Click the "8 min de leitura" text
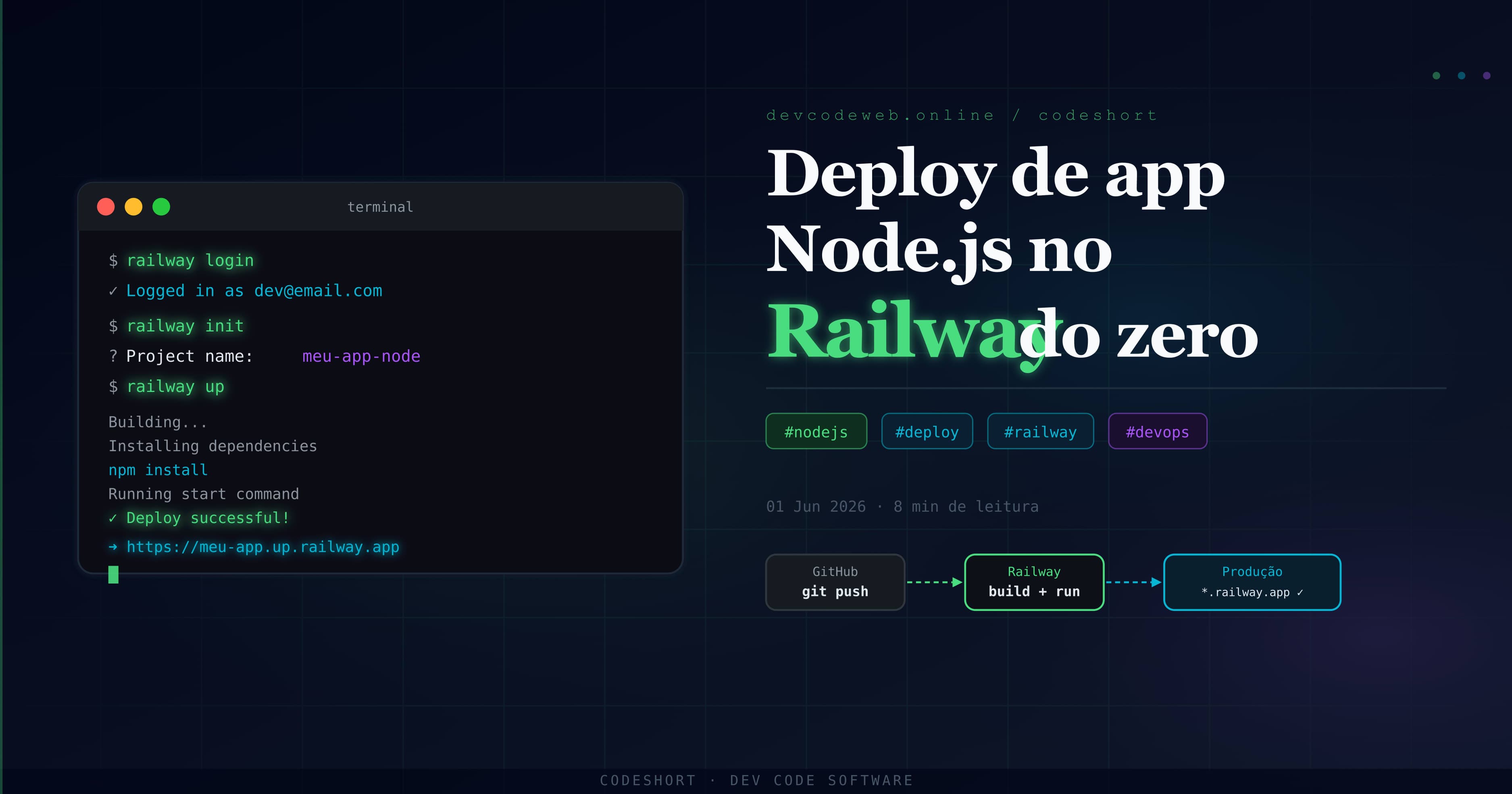The image size is (1512, 794). coord(966,506)
